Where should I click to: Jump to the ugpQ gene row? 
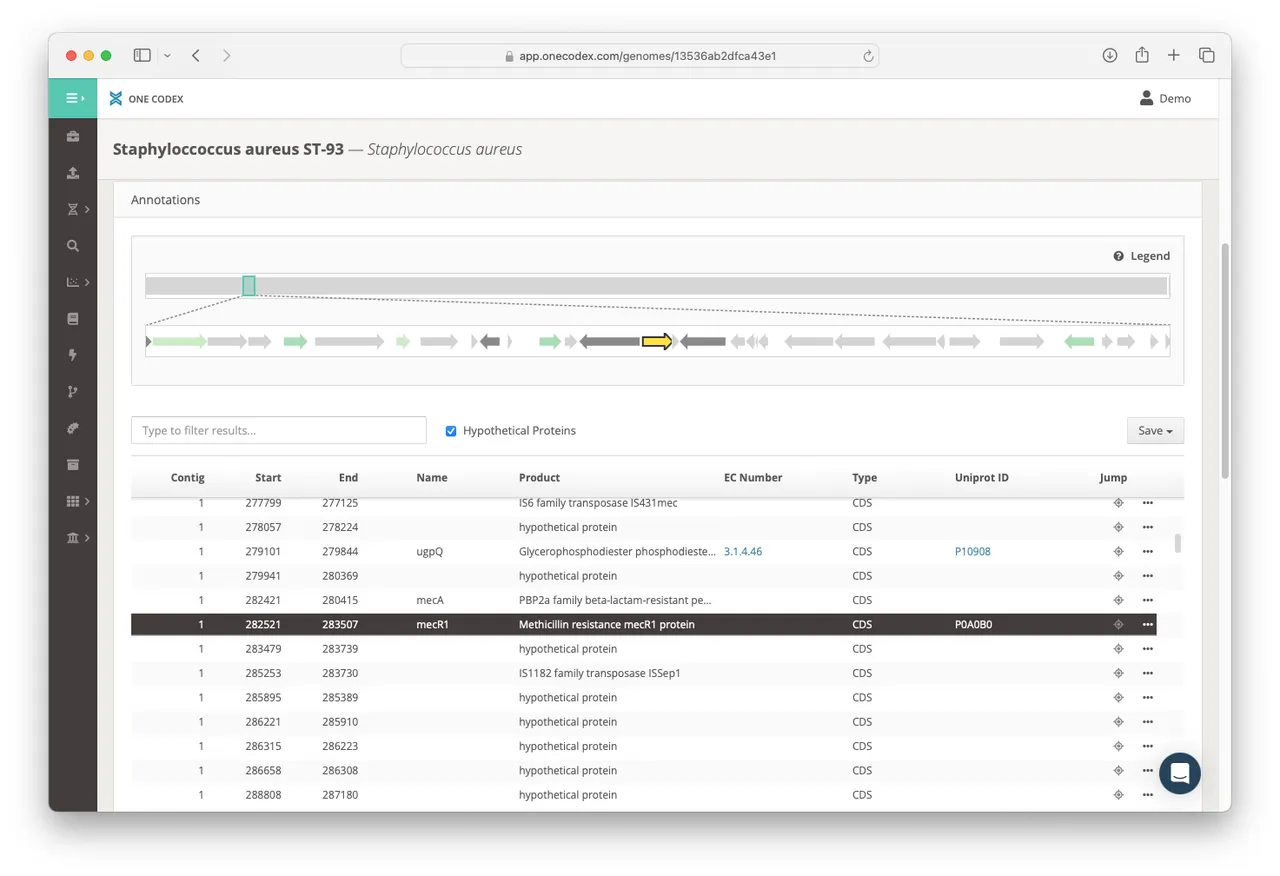pos(1118,552)
